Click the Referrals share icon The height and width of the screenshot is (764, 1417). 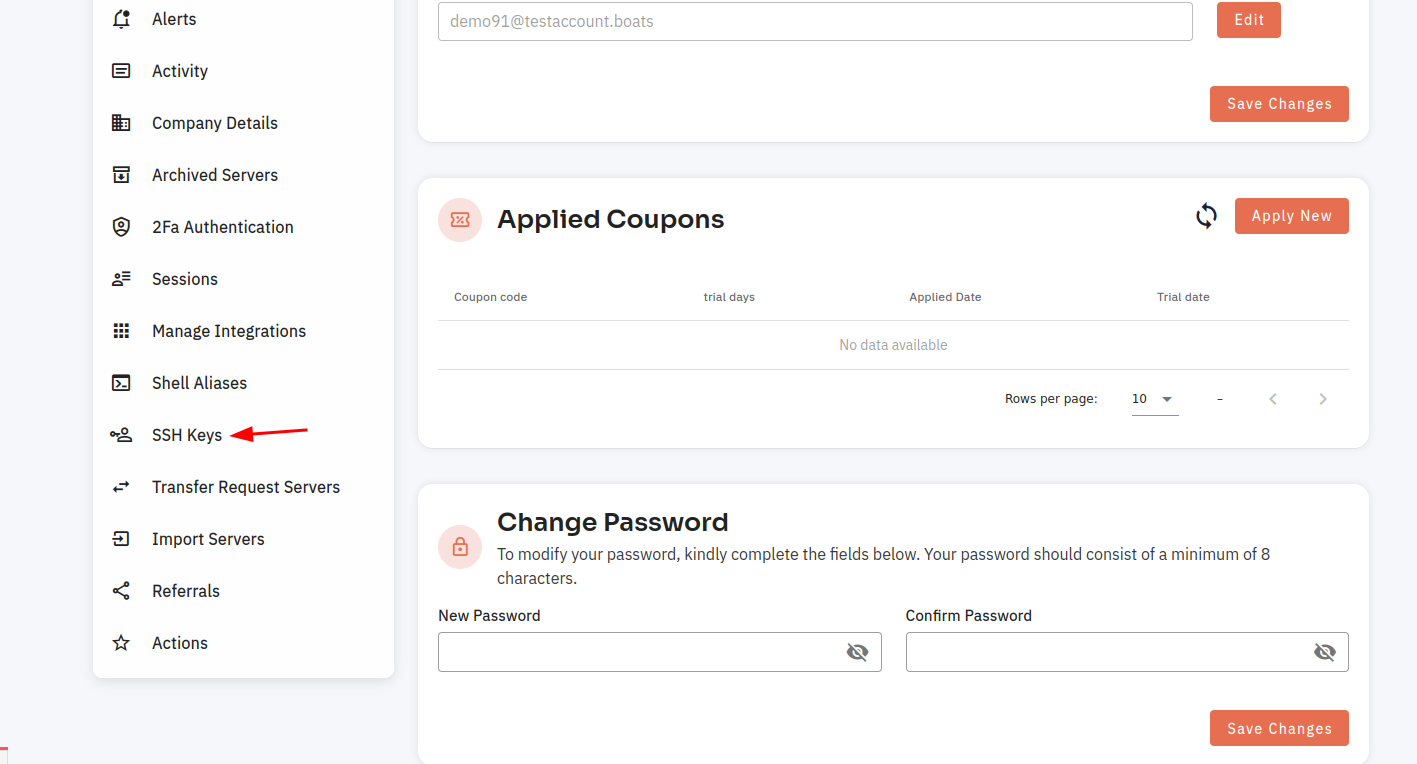point(121,591)
